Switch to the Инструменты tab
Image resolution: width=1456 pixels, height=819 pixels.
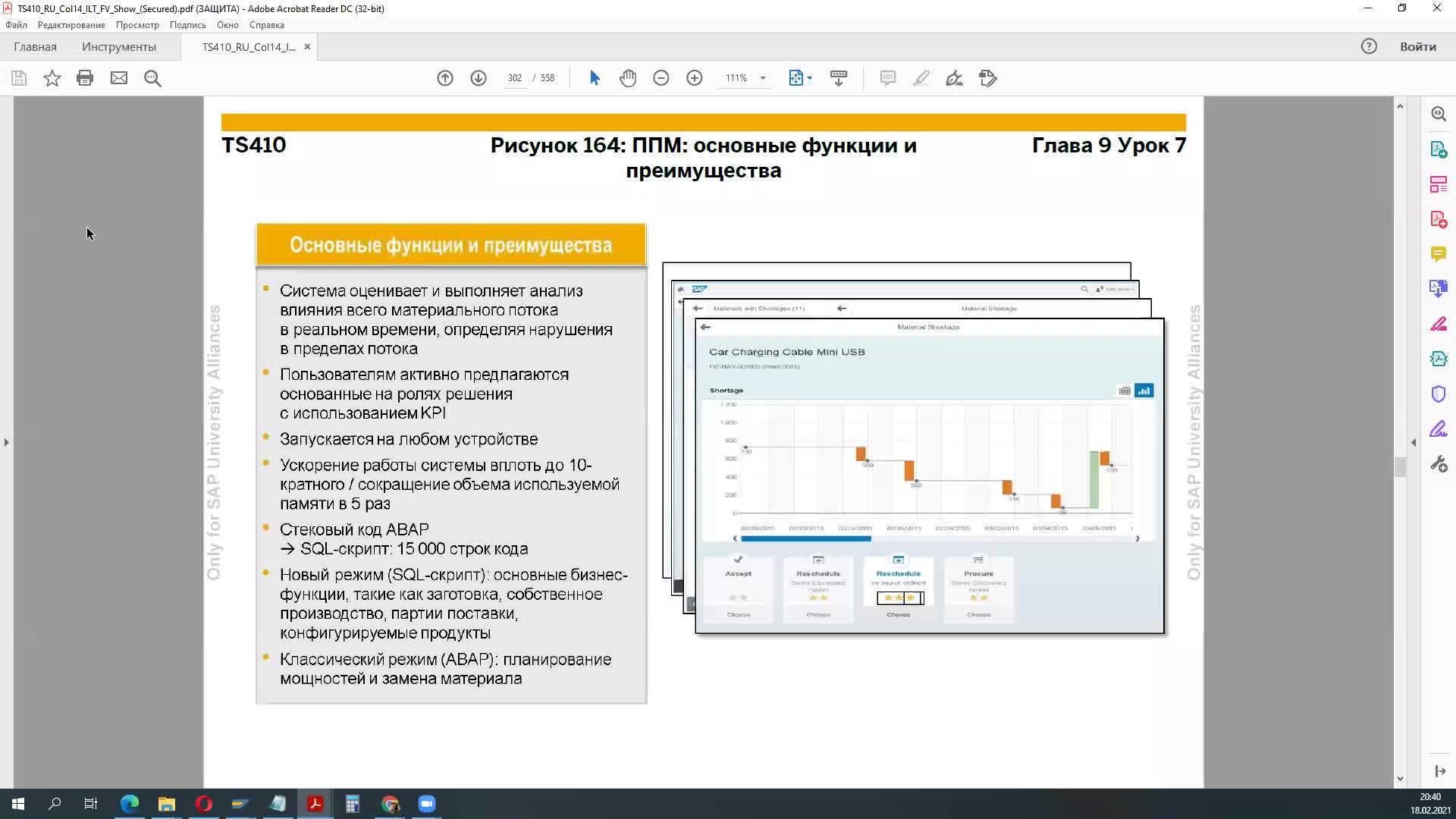(119, 47)
